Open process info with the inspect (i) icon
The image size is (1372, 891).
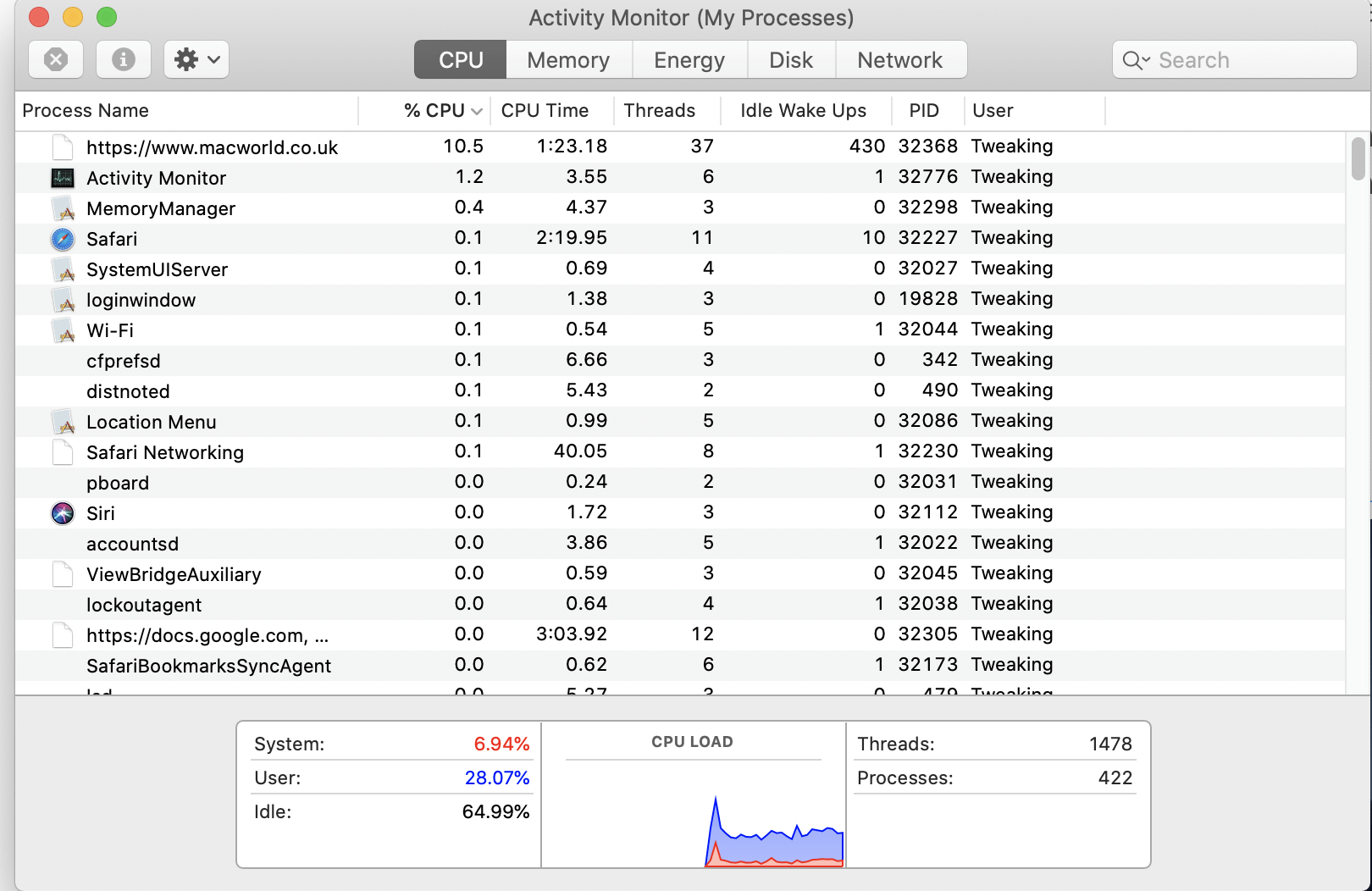click(123, 59)
